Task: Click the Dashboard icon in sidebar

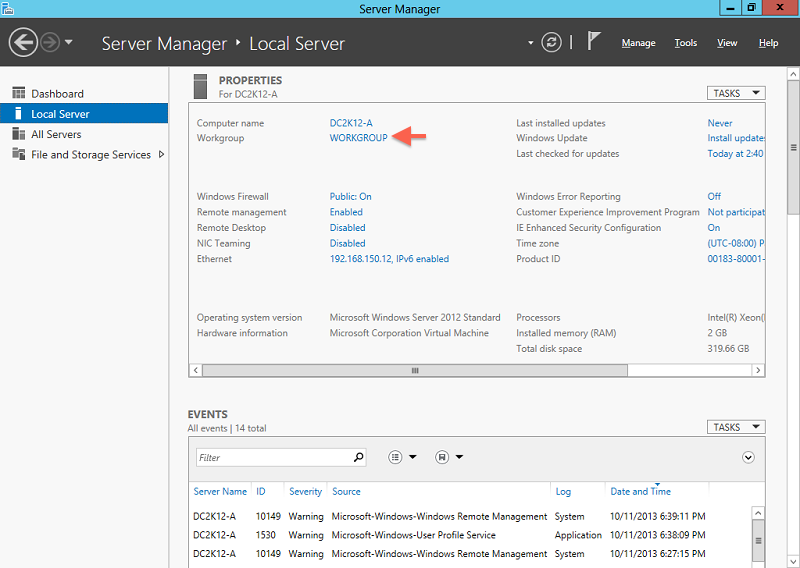Action: [x=19, y=93]
